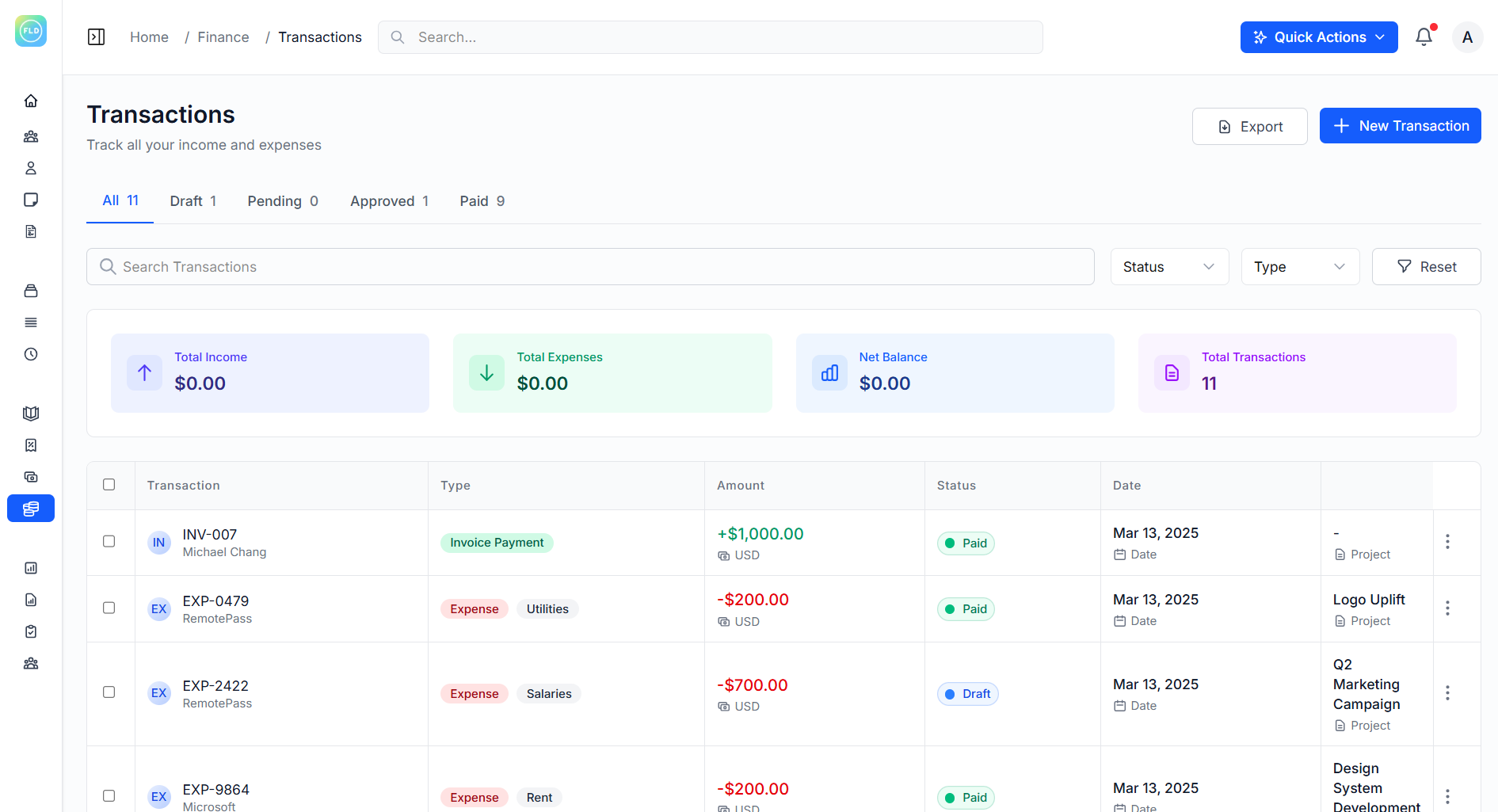Expand the Type filter dropdown
The height and width of the screenshot is (812, 1498).
pos(1300,267)
